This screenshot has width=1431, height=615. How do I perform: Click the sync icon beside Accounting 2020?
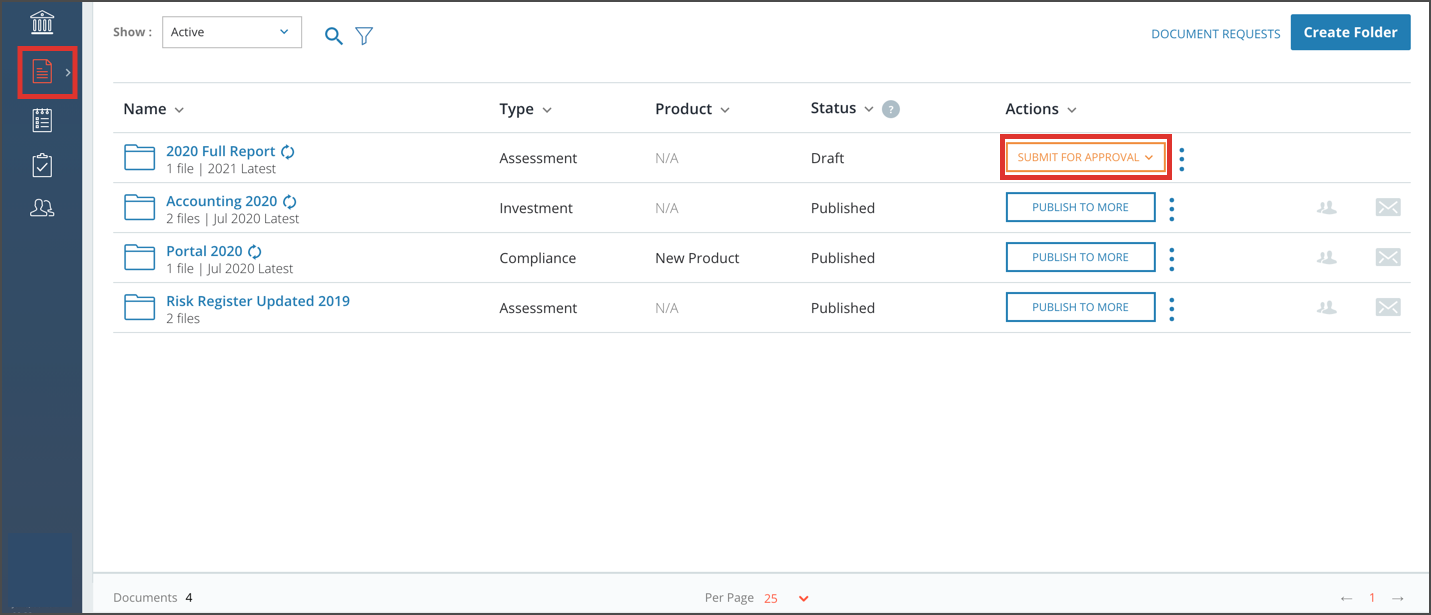[x=290, y=202]
